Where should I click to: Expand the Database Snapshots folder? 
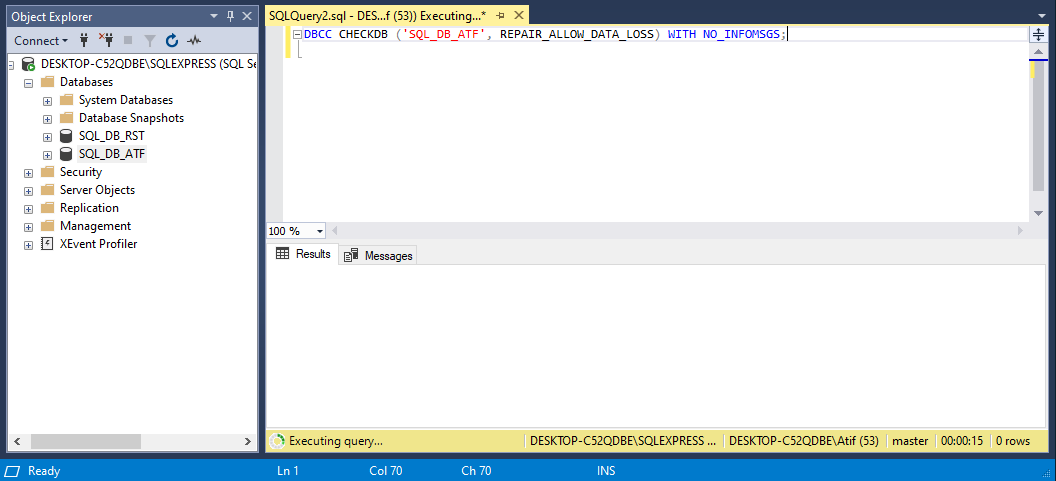(x=47, y=119)
